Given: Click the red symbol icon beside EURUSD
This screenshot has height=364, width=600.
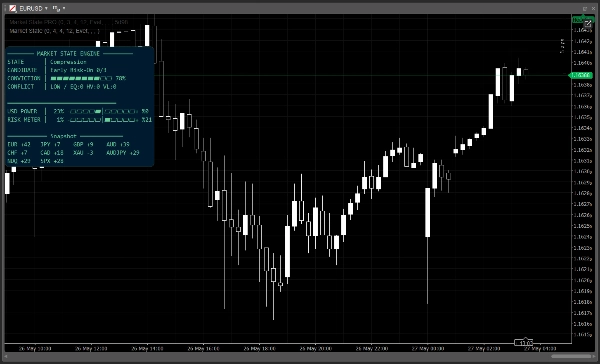Looking at the screenshot, I should tap(13, 8).
